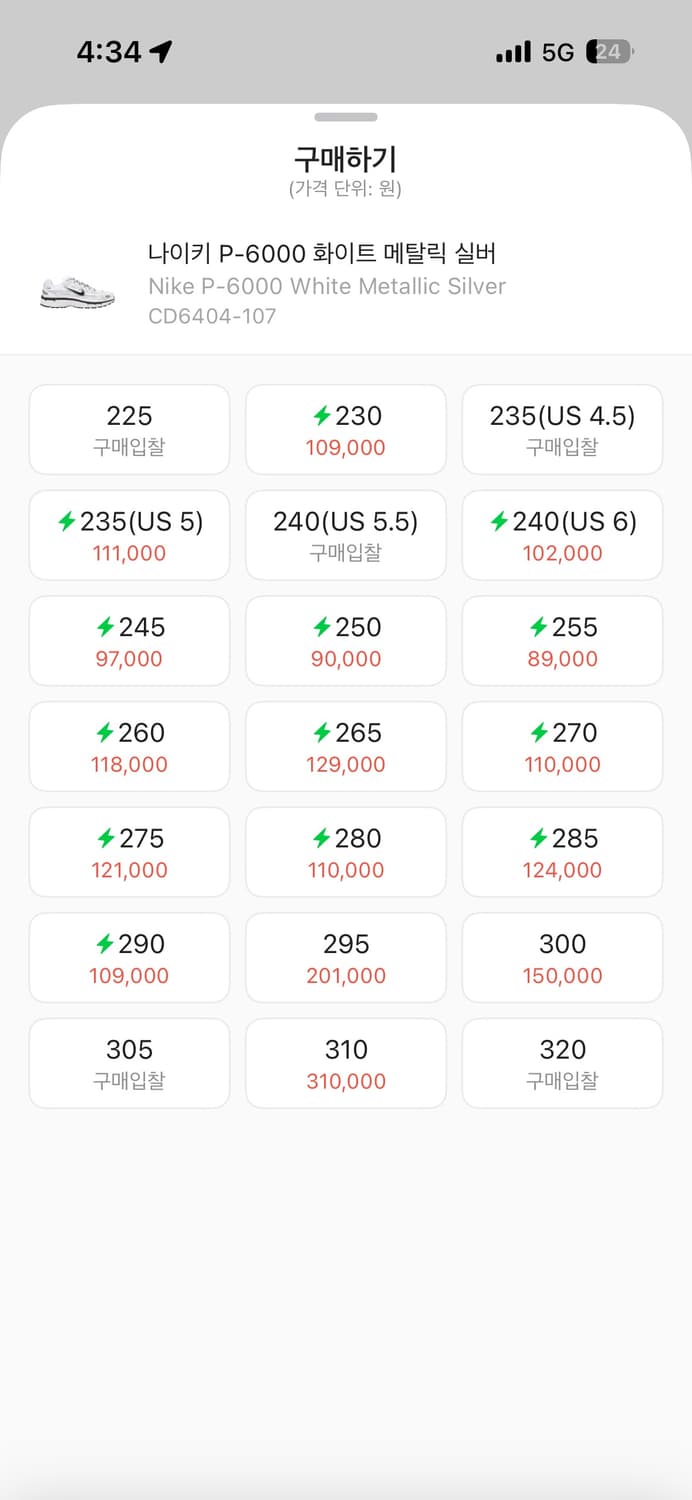
Task: Tap the lightning icon on size 260
Action: pyautogui.click(x=105, y=733)
